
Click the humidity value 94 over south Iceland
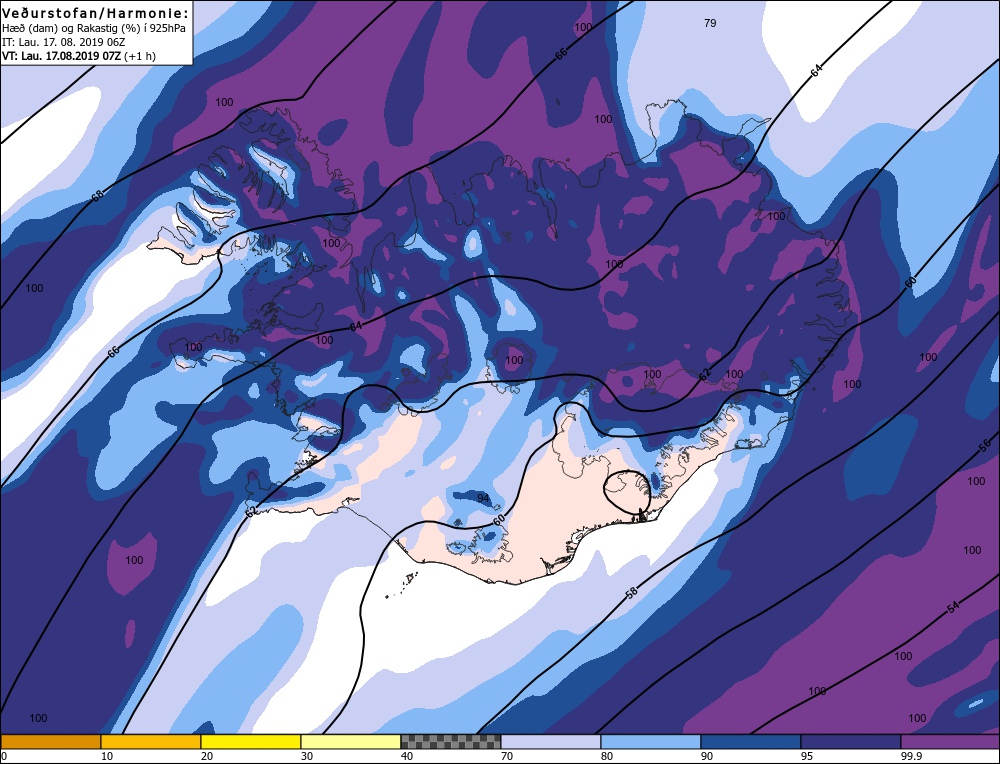pyautogui.click(x=483, y=498)
